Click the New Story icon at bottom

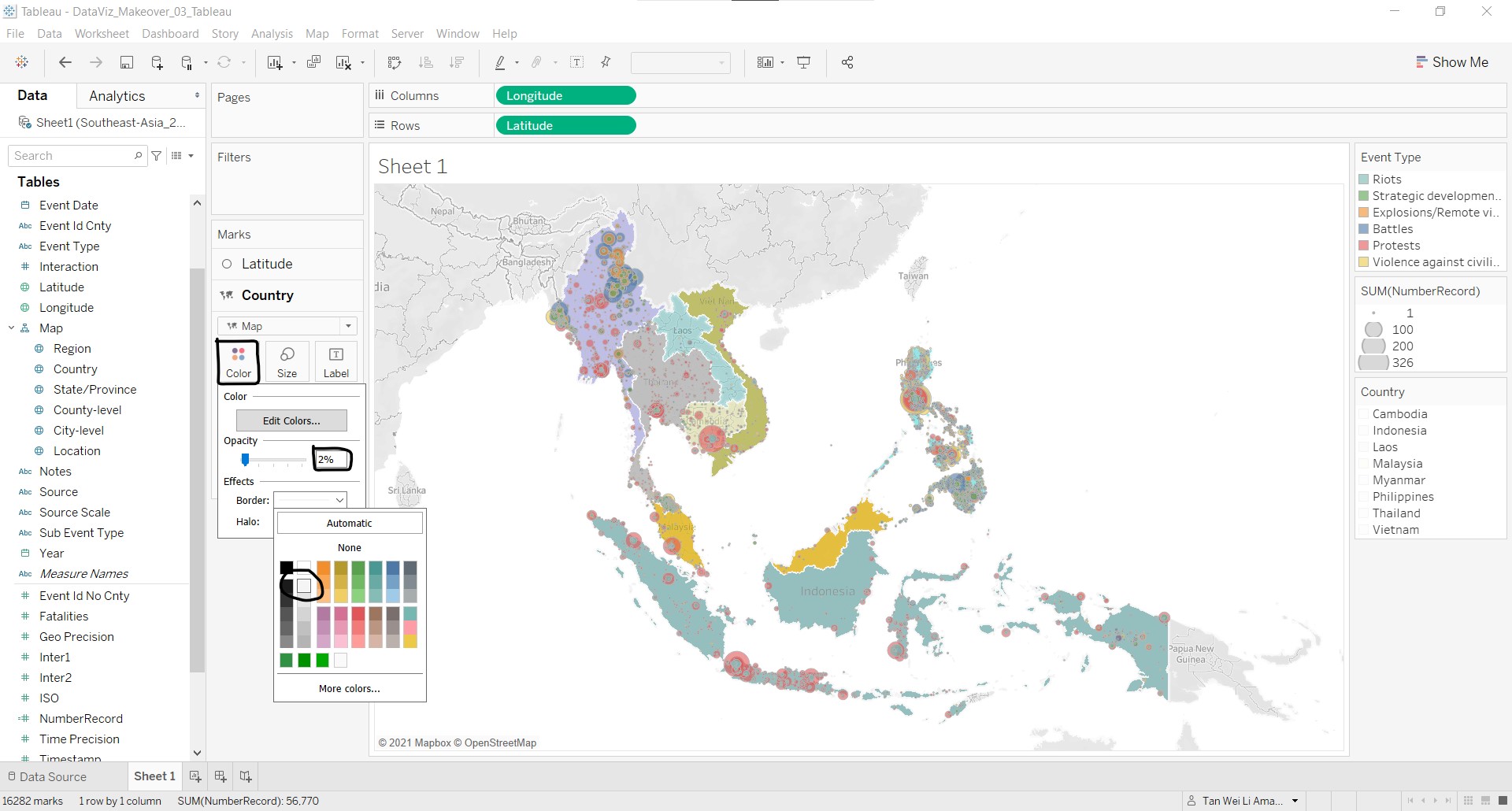click(246, 776)
